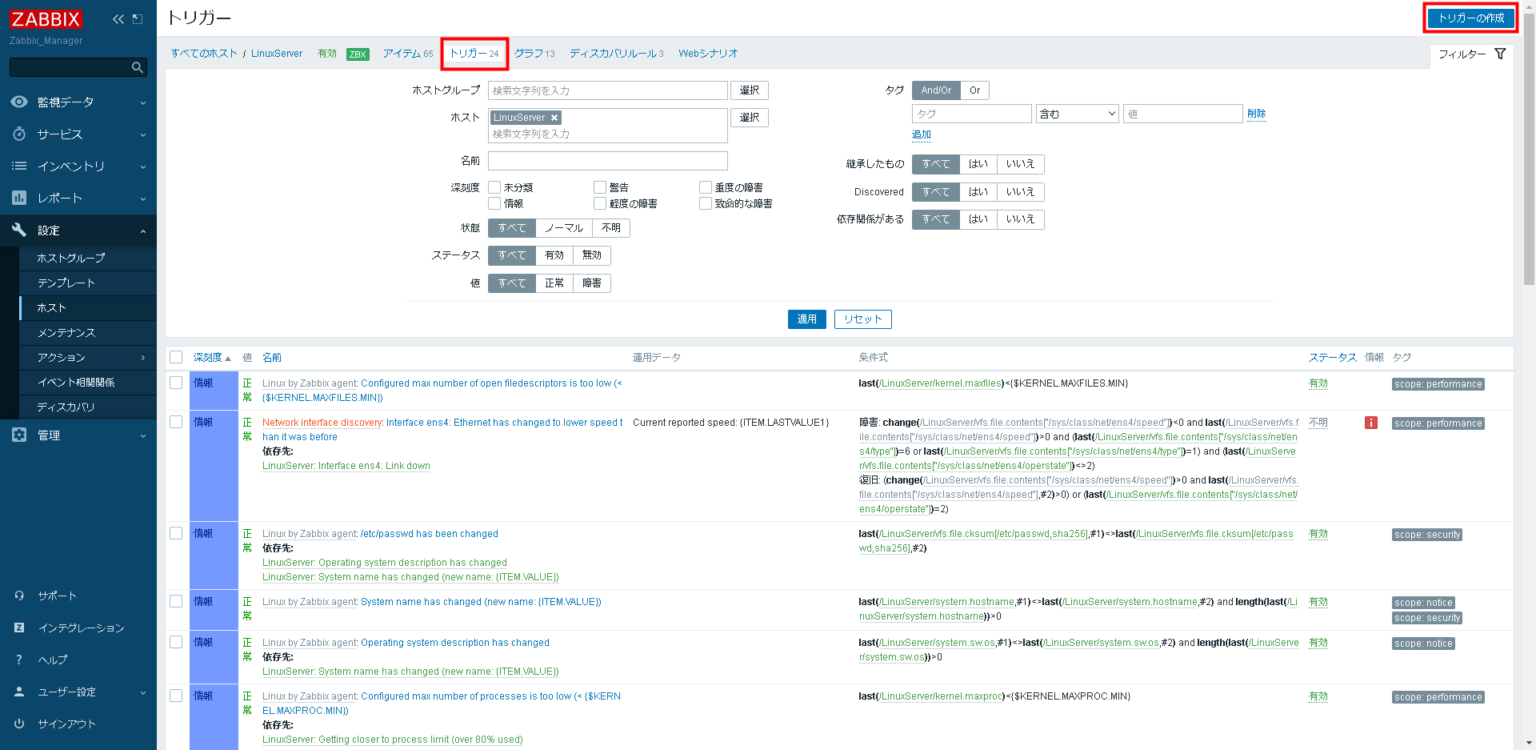
Task: Open the tag operator dropdown showing 含む
Action: tap(1077, 113)
